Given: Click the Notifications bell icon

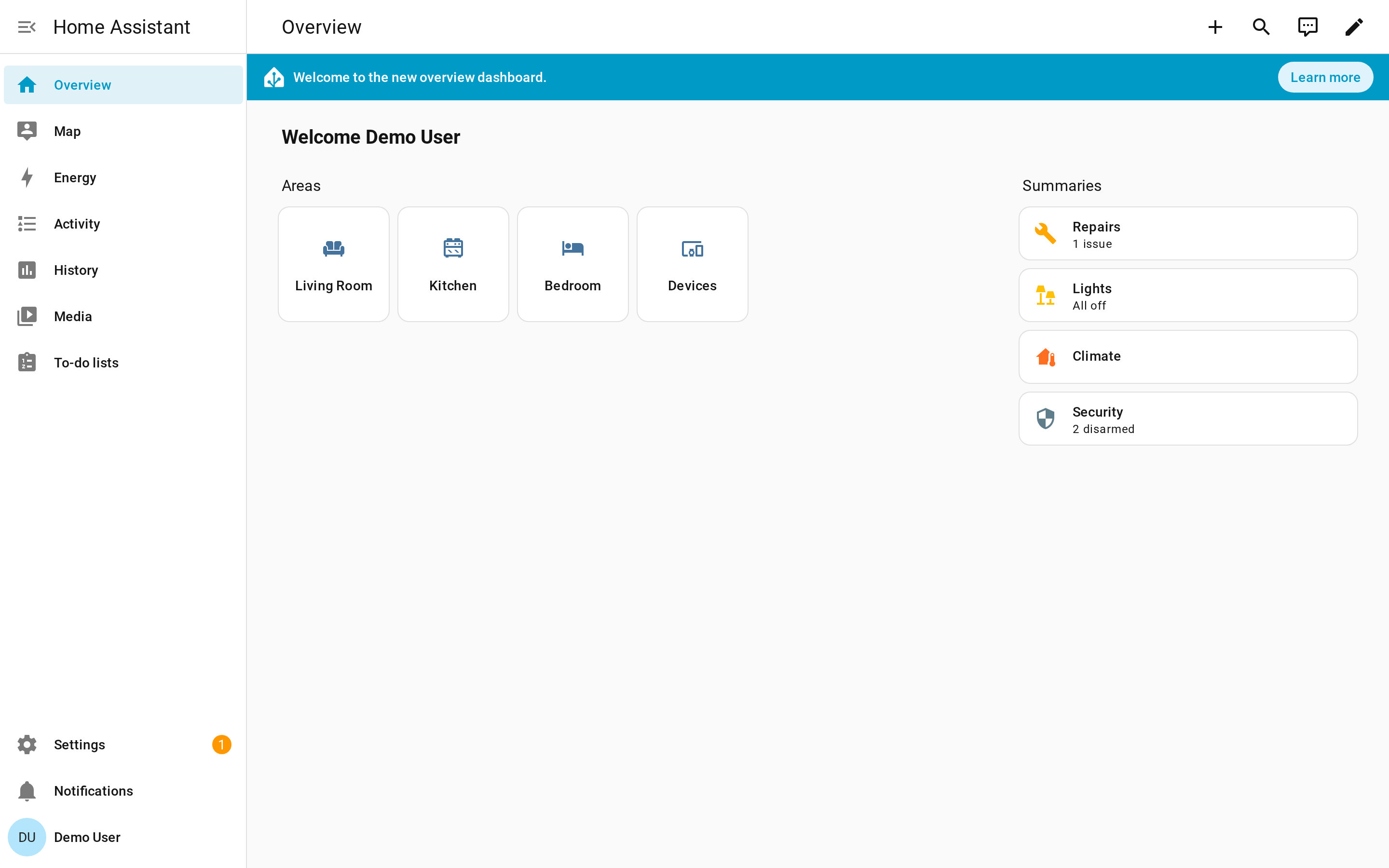Looking at the screenshot, I should point(27,791).
